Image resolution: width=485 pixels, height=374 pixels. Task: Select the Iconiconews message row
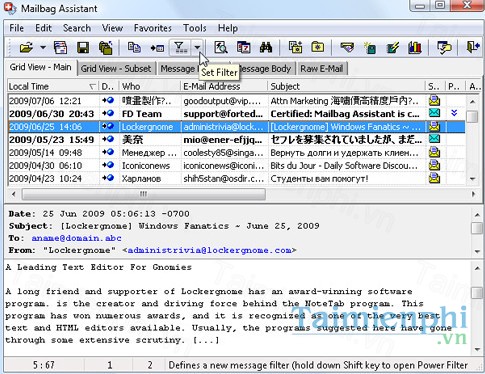[237, 166]
